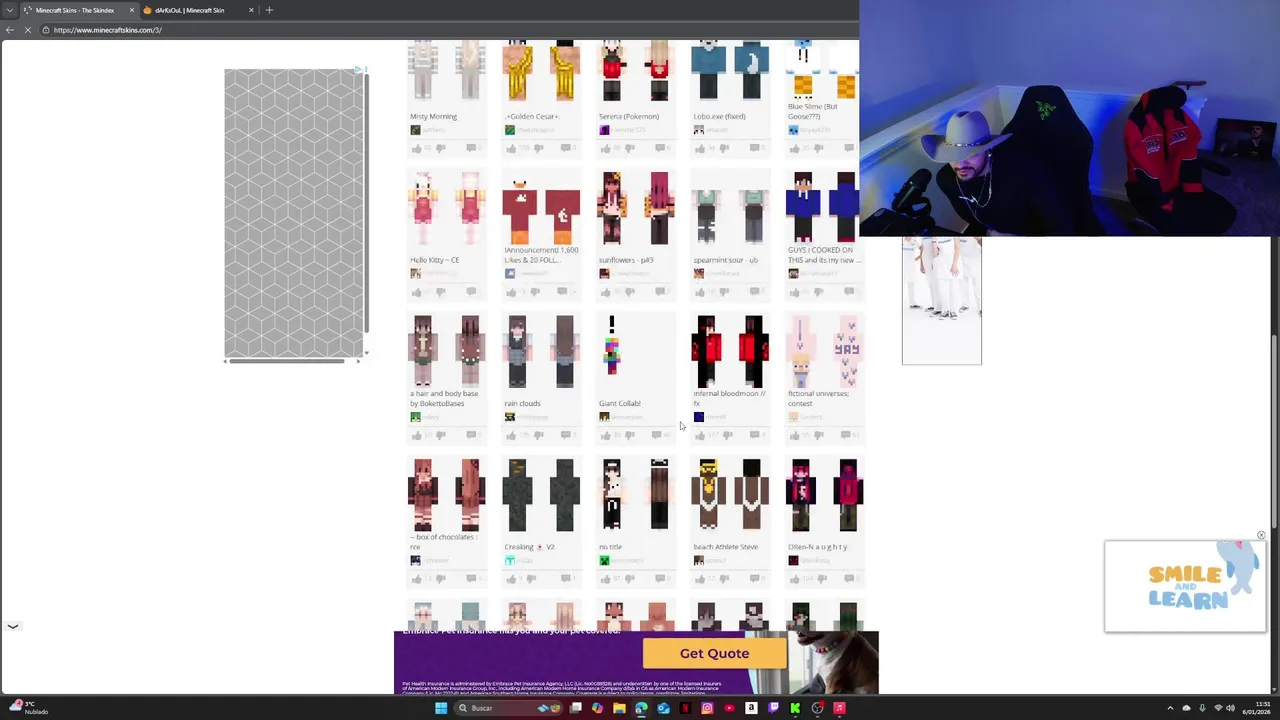The image size is (1280, 720).
Task: Click the thumbs-down icon under Hello Kitty ~ CE
Action: 441,292
